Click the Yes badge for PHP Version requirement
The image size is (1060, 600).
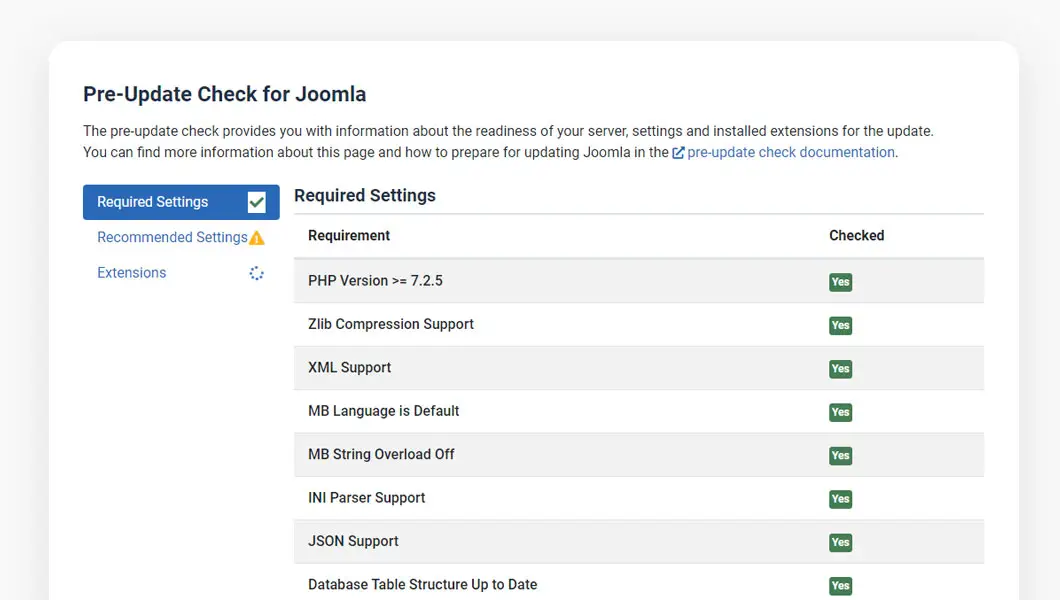840,282
